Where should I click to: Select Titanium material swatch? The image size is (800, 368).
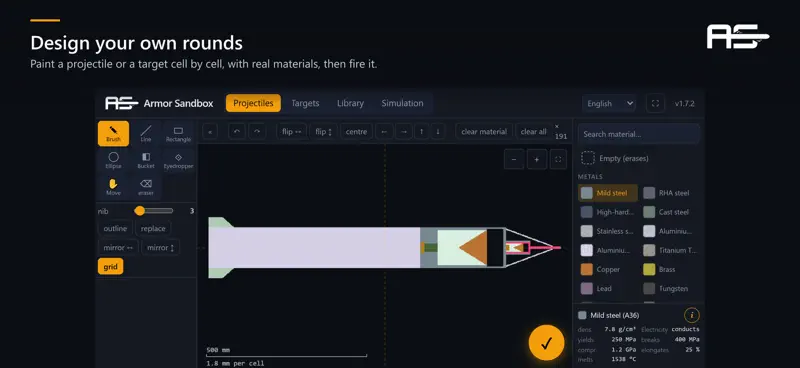(669, 250)
